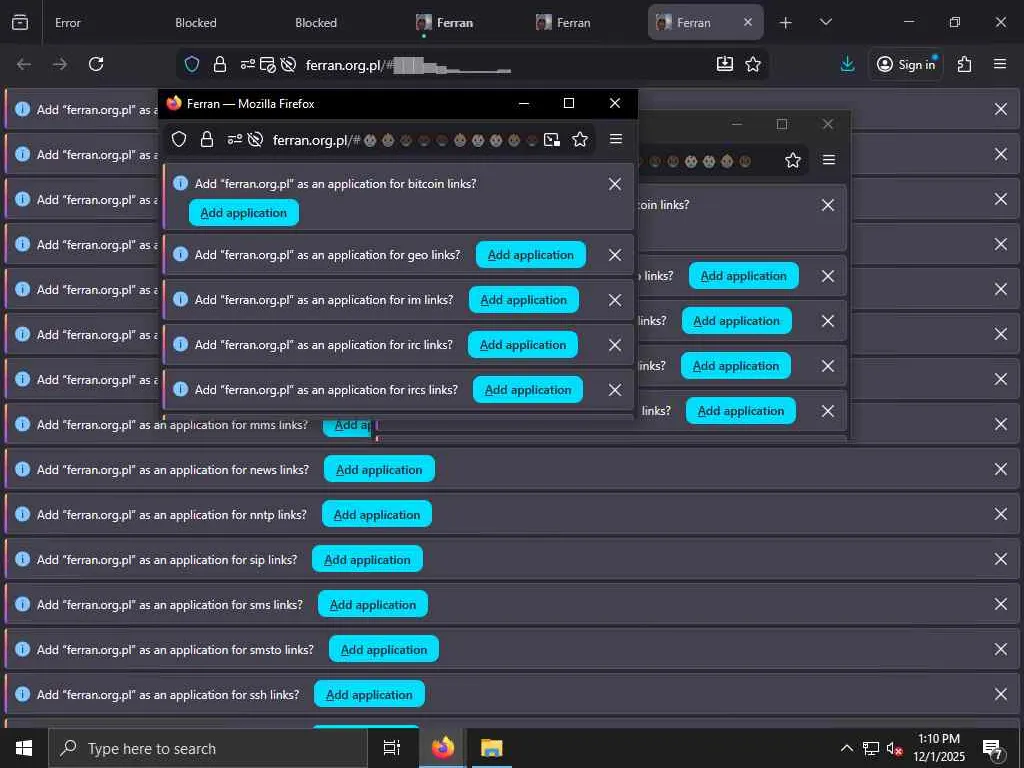The width and height of the screenshot is (1024, 768).
Task: Switch to second Blocked tab
Action: coord(315,23)
